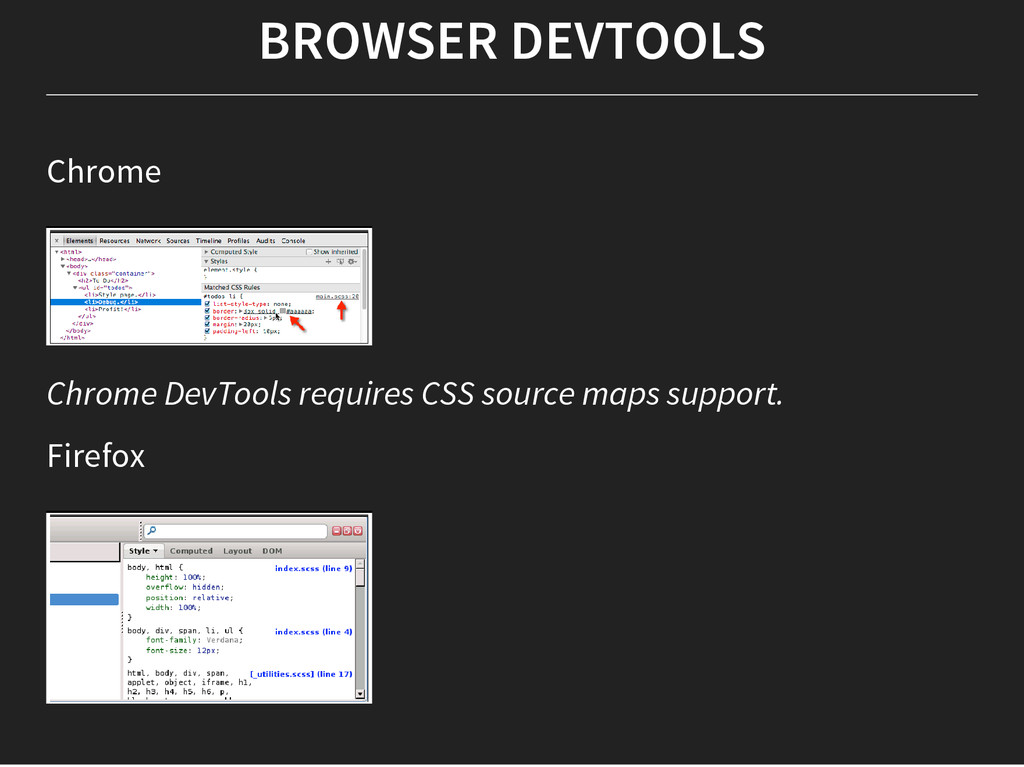The height and width of the screenshot is (767, 1024).
Task: Click the Chrome styles pane scrollbar
Action: [x=364, y=281]
